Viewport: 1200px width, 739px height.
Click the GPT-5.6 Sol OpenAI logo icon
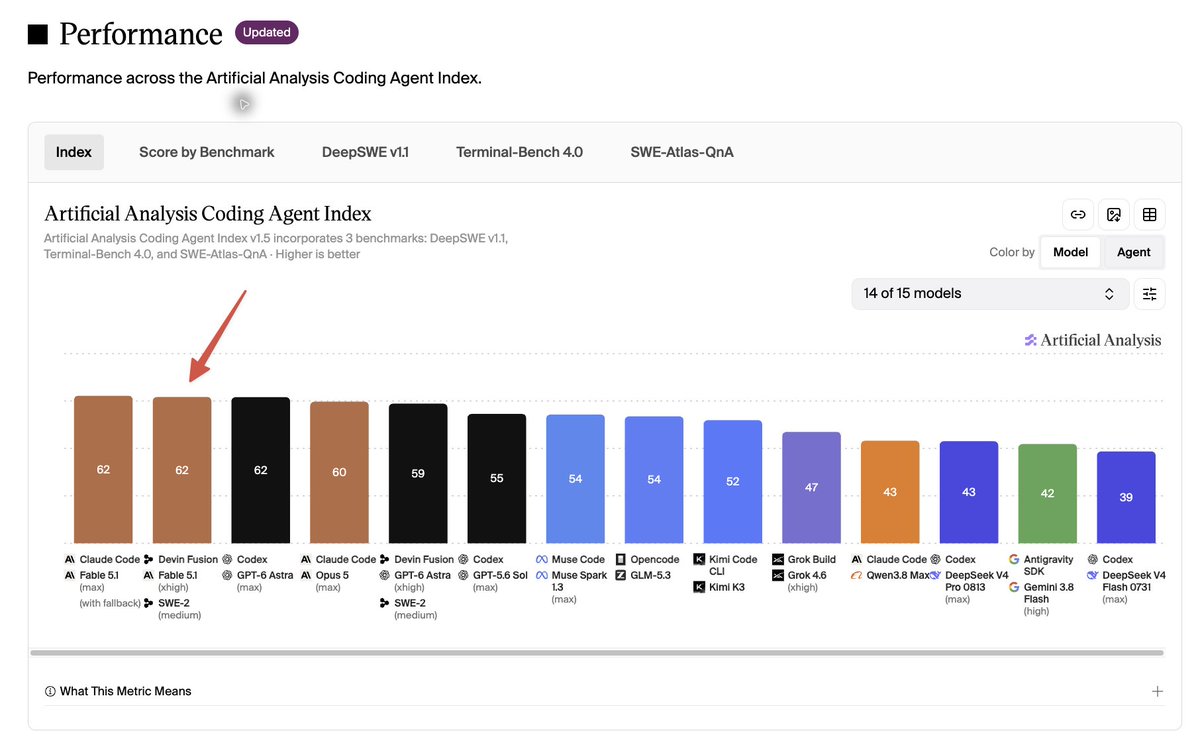point(463,575)
